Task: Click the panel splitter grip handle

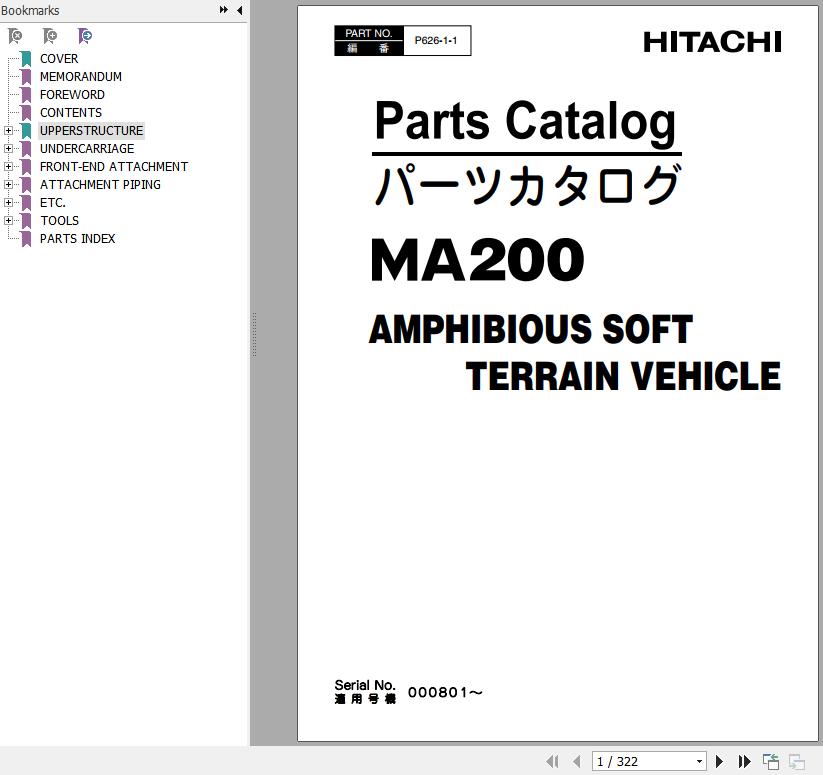Action: click(x=255, y=335)
